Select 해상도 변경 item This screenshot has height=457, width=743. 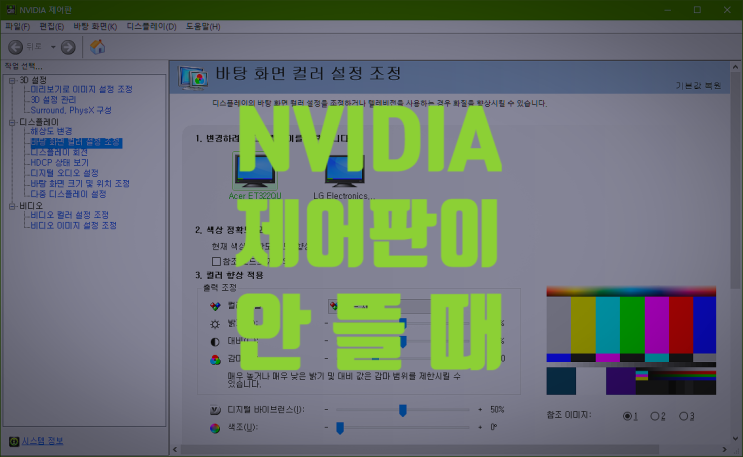[x=51, y=131]
